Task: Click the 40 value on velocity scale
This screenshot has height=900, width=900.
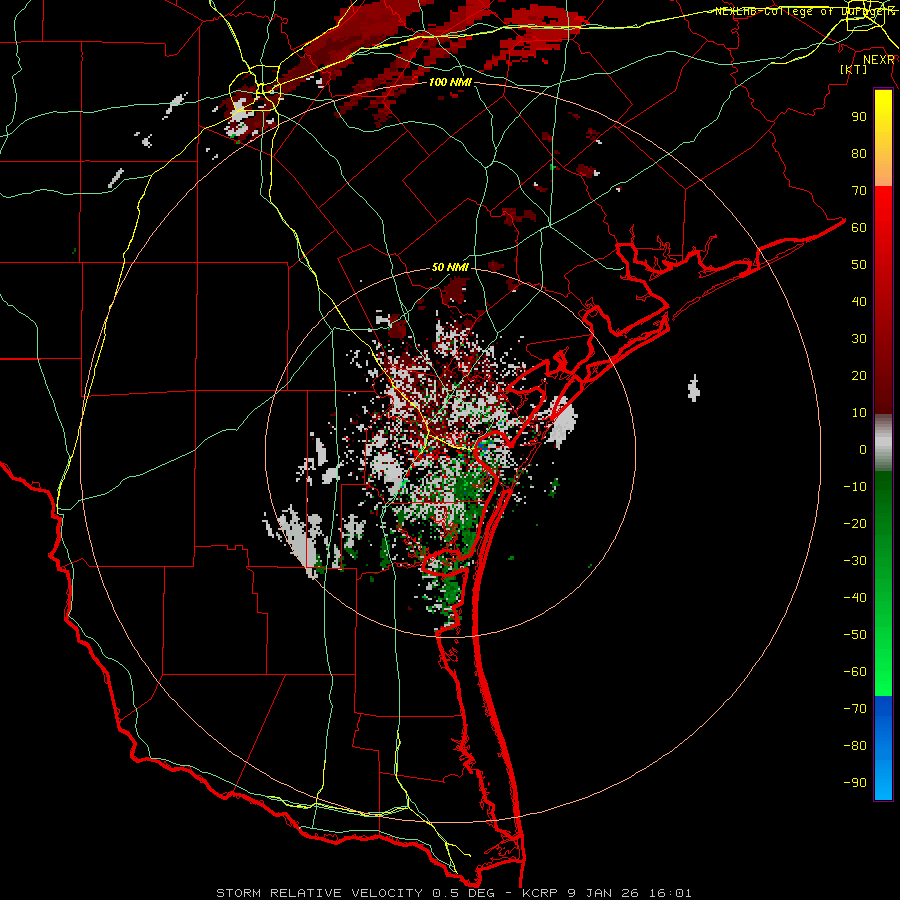Action: point(859,302)
